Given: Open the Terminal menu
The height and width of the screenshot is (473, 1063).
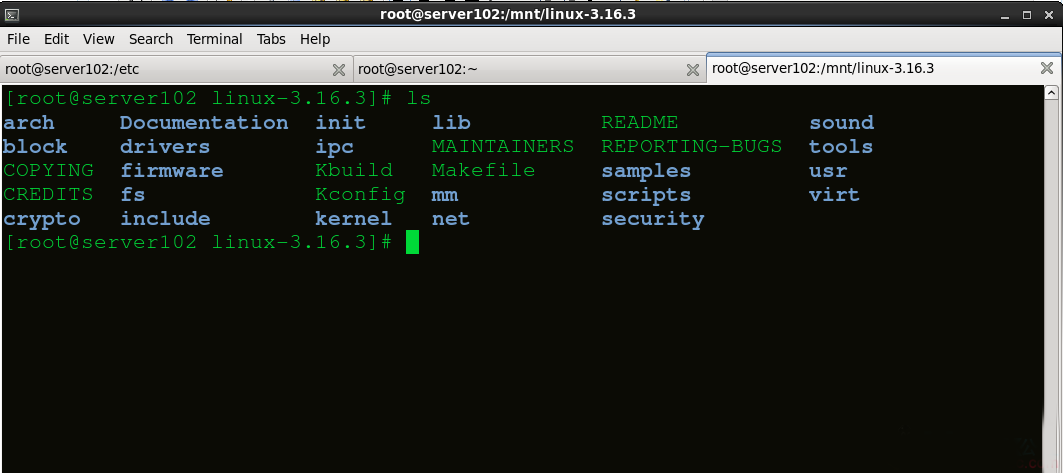Looking at the screenshot, I should click(214, 39).
